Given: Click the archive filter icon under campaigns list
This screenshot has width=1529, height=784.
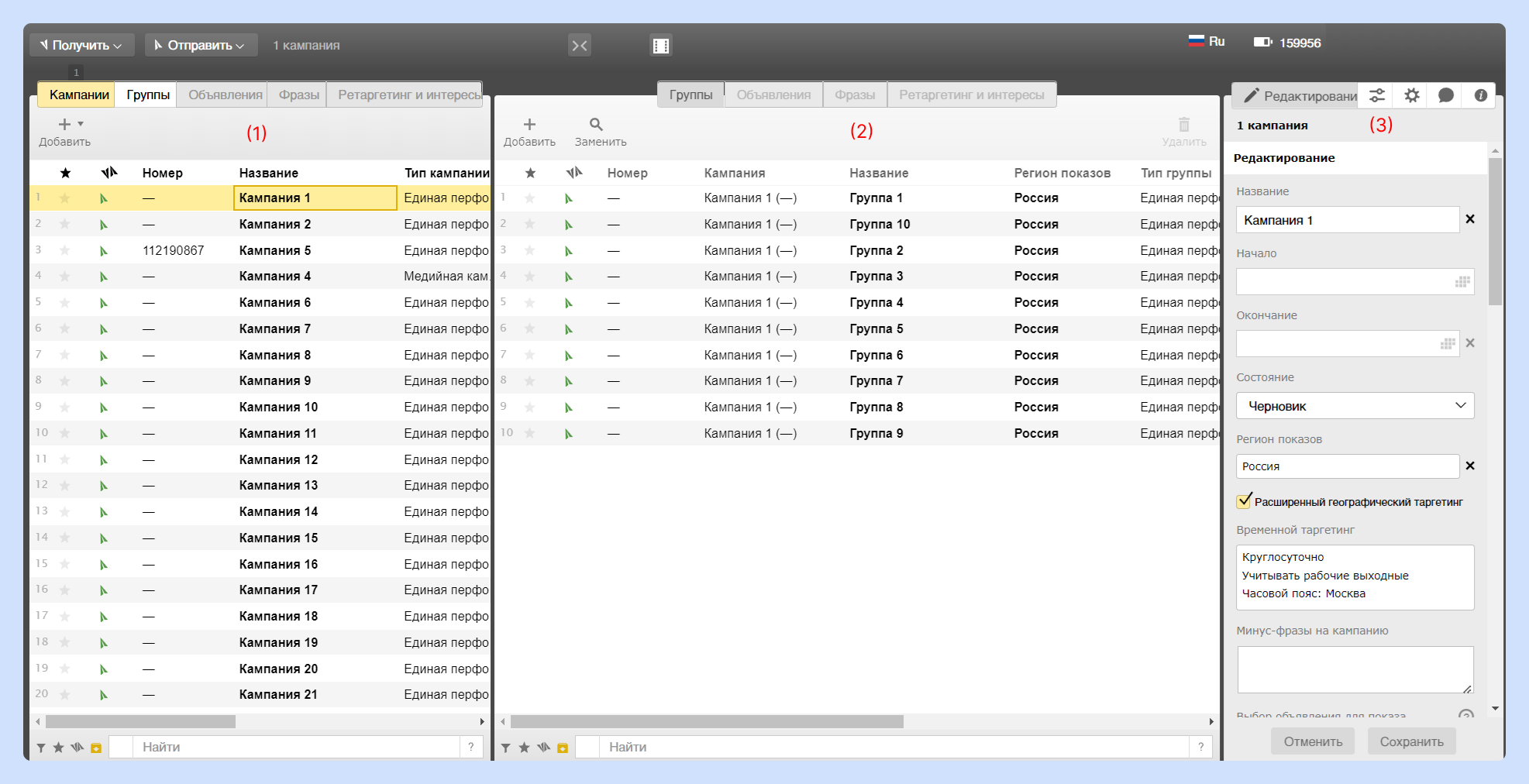Looking at the screenshot, I should click(x=96, y=748).
